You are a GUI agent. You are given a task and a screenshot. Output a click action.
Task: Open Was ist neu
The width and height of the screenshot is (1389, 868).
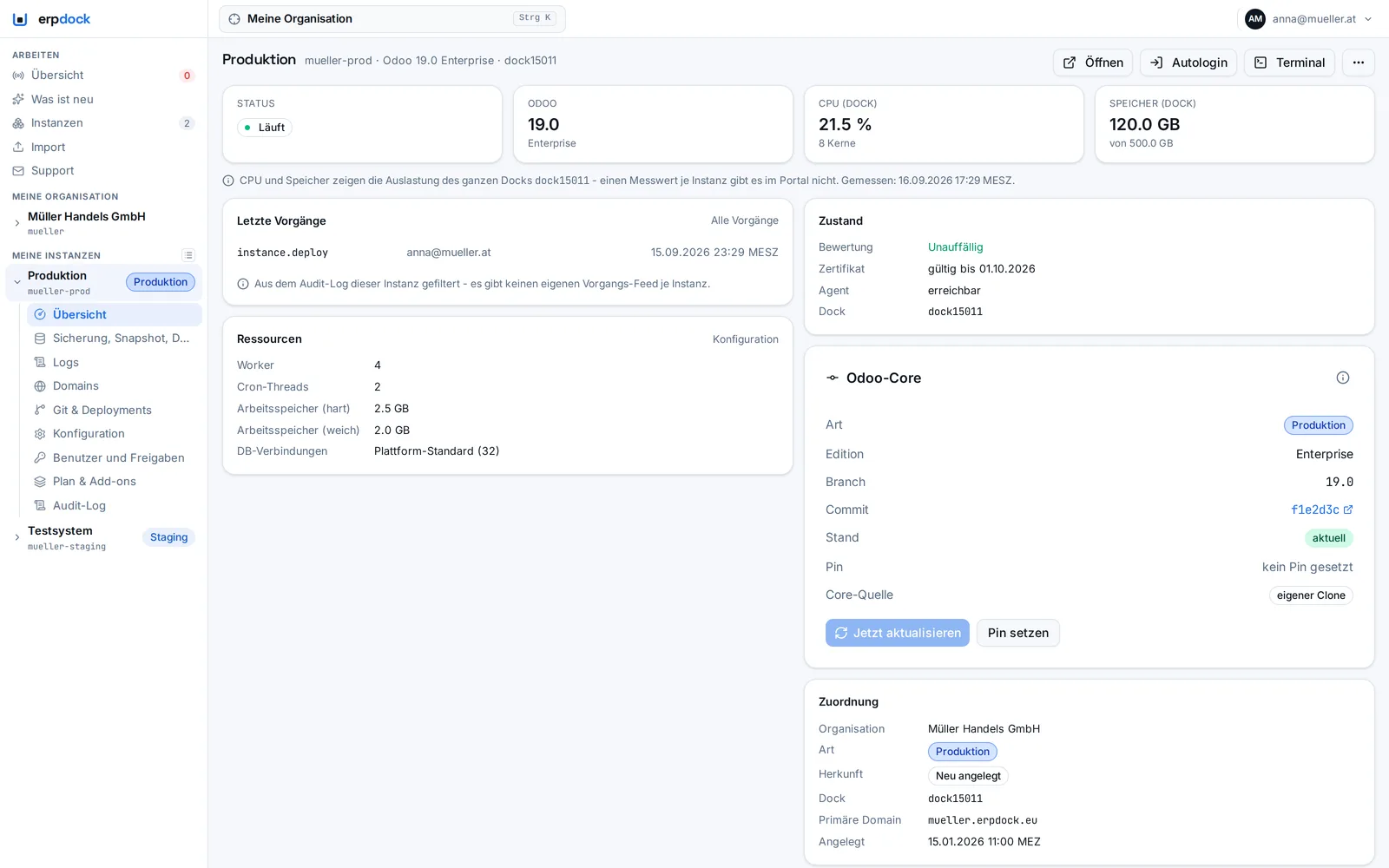pyautogui.click(x=103, y=99)
